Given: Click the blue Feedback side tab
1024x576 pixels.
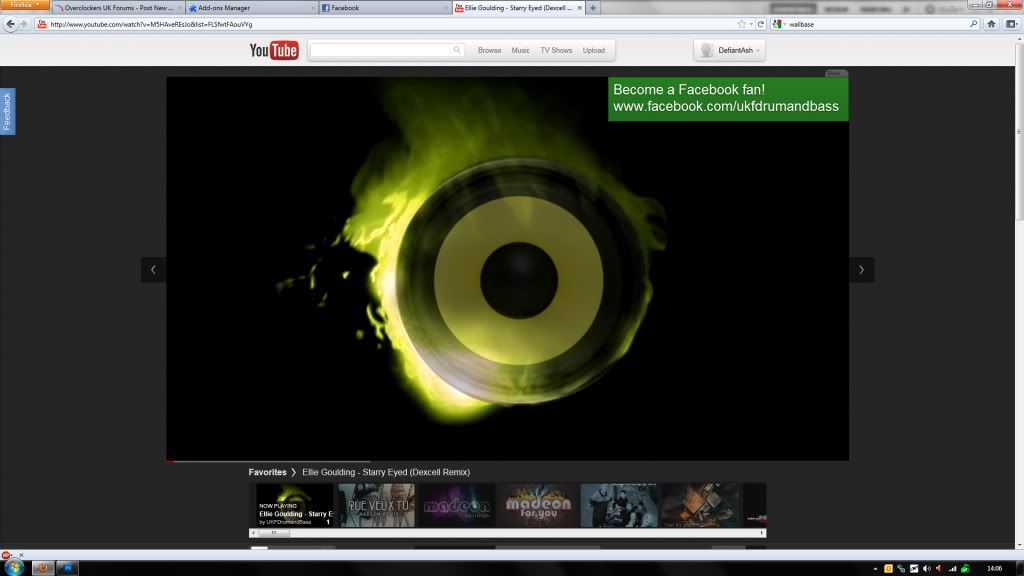Looking at the screenshot, I should 7,111.
